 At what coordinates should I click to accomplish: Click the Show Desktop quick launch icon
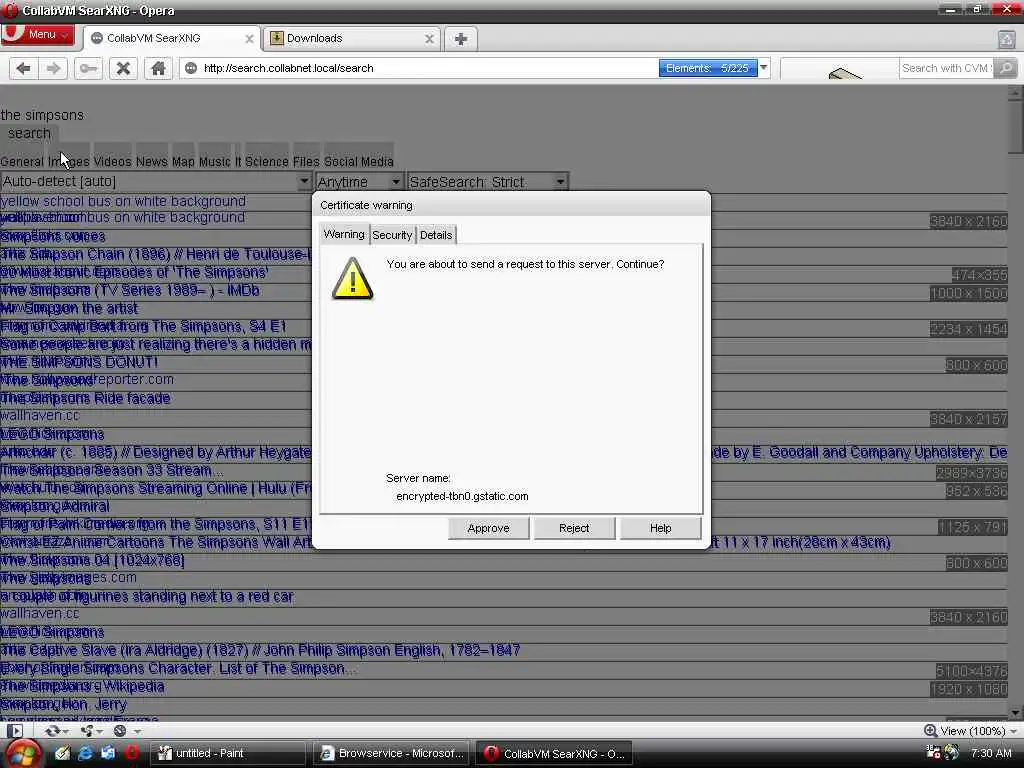[108, 753]
